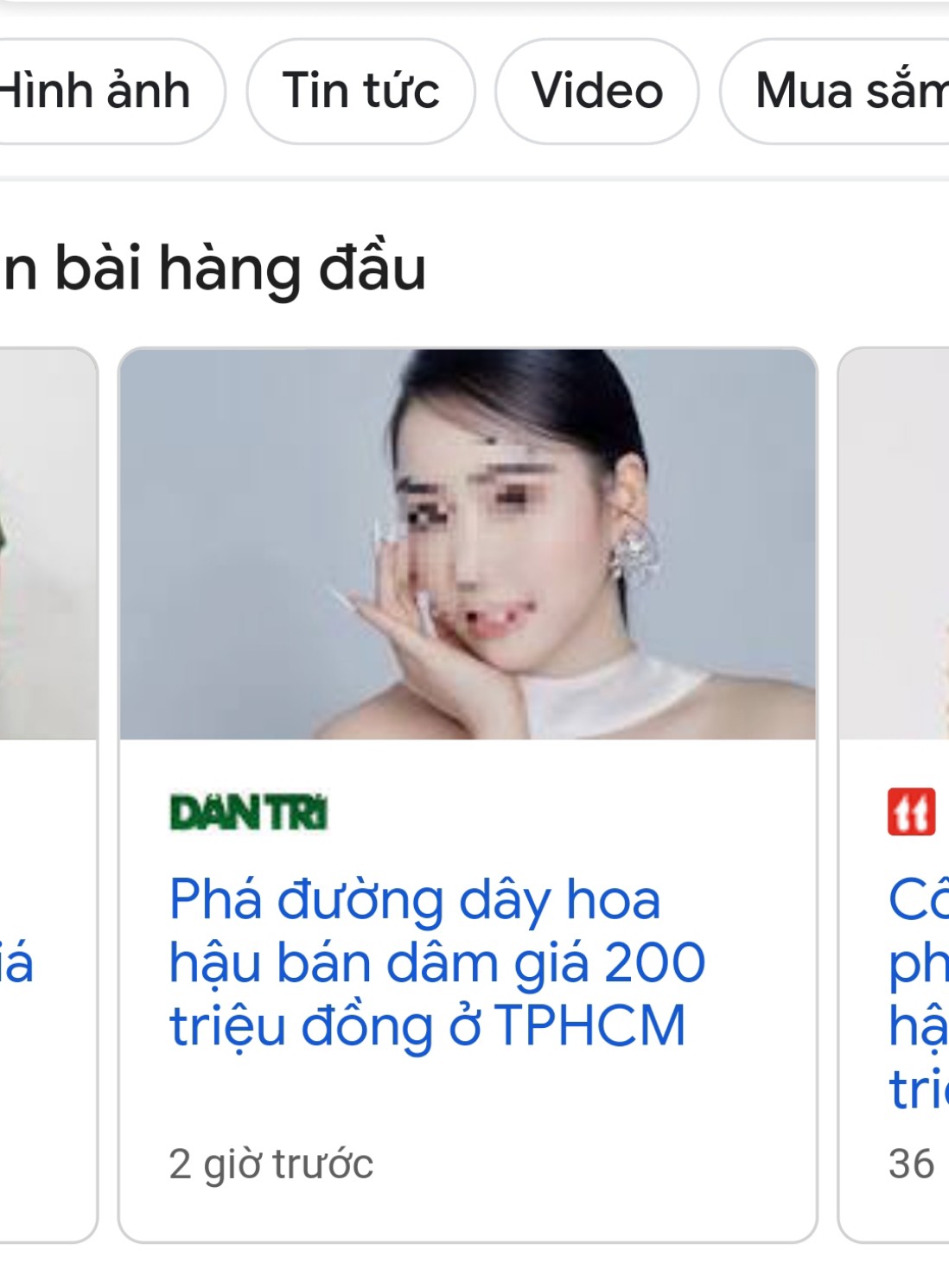Click the left card's cropped thumbnail image
The image size is (949, 1288).
pyautogui.click(x=48, y=544)
